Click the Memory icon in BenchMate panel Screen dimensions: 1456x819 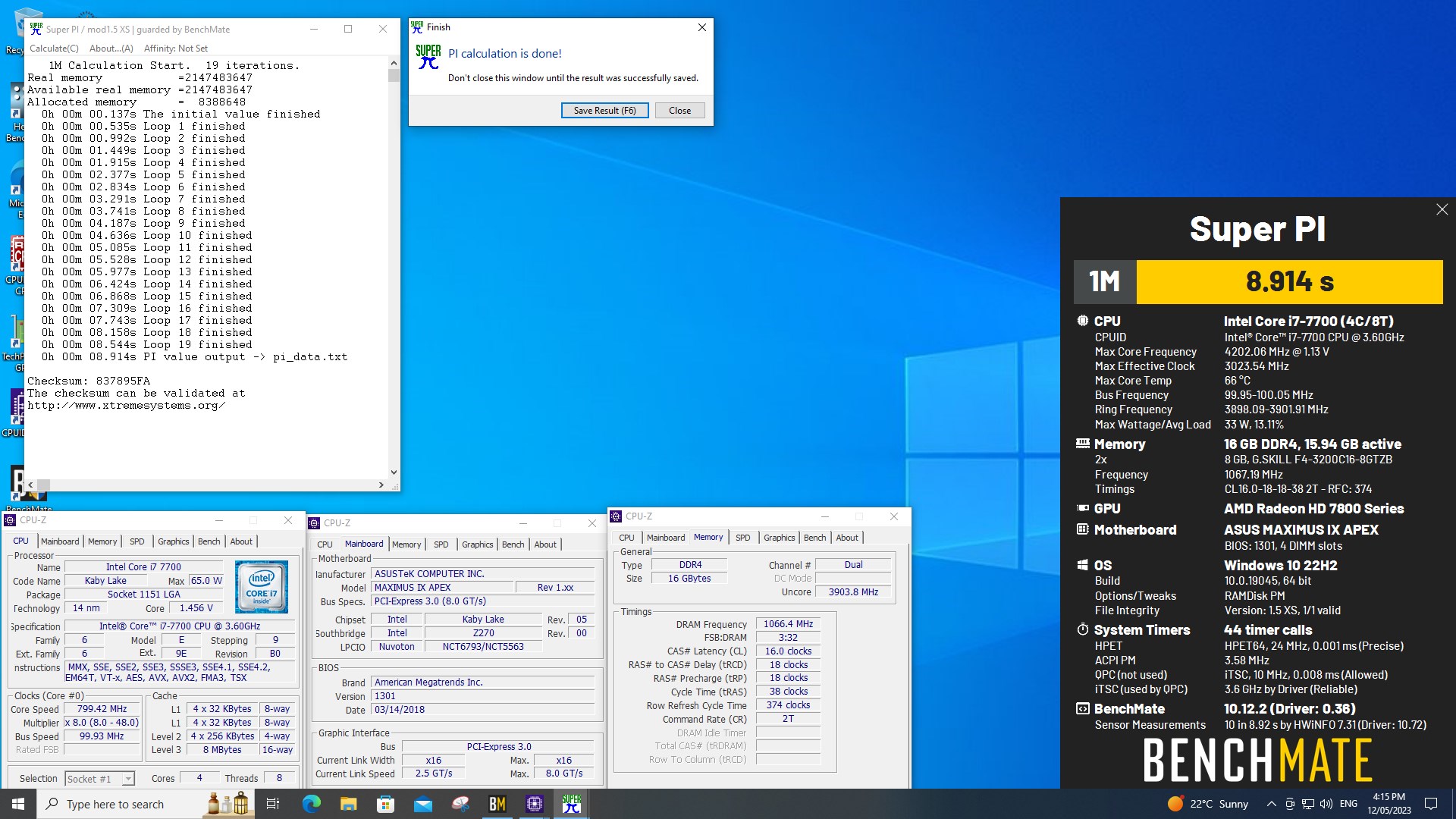point(1082,444)
